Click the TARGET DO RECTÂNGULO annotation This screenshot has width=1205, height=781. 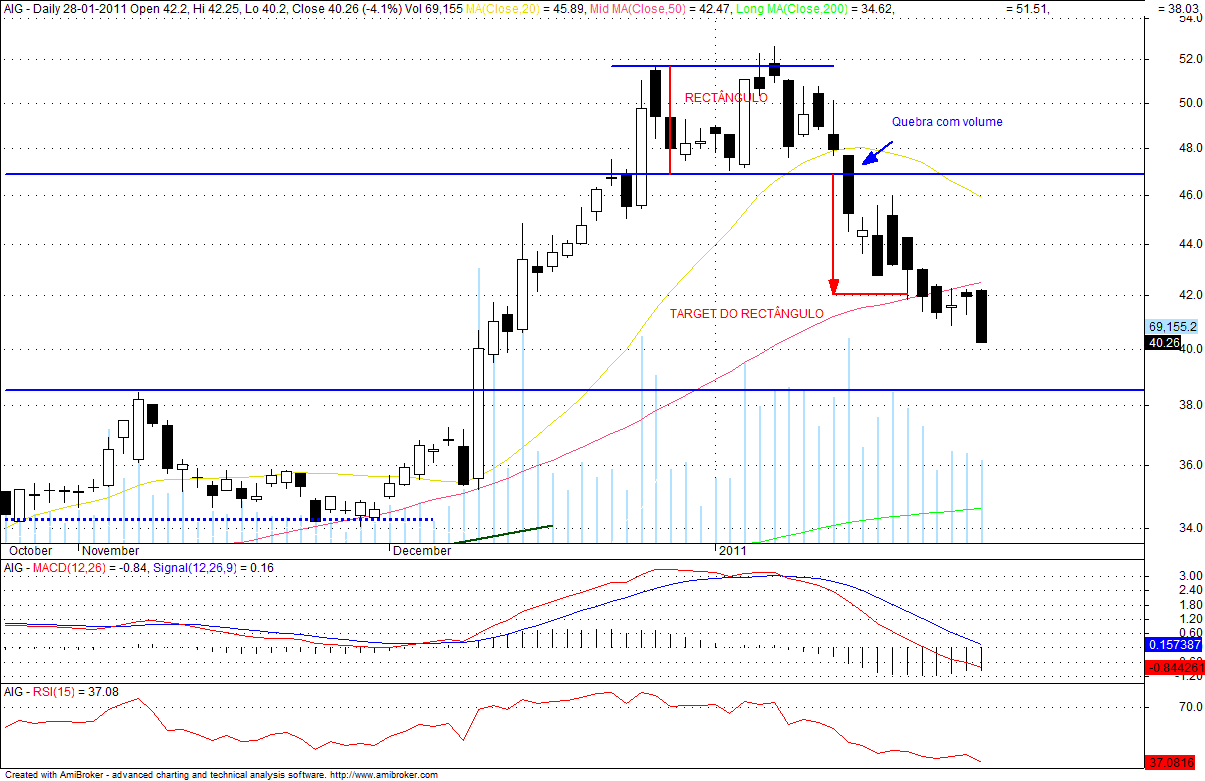tap(747, 313)
